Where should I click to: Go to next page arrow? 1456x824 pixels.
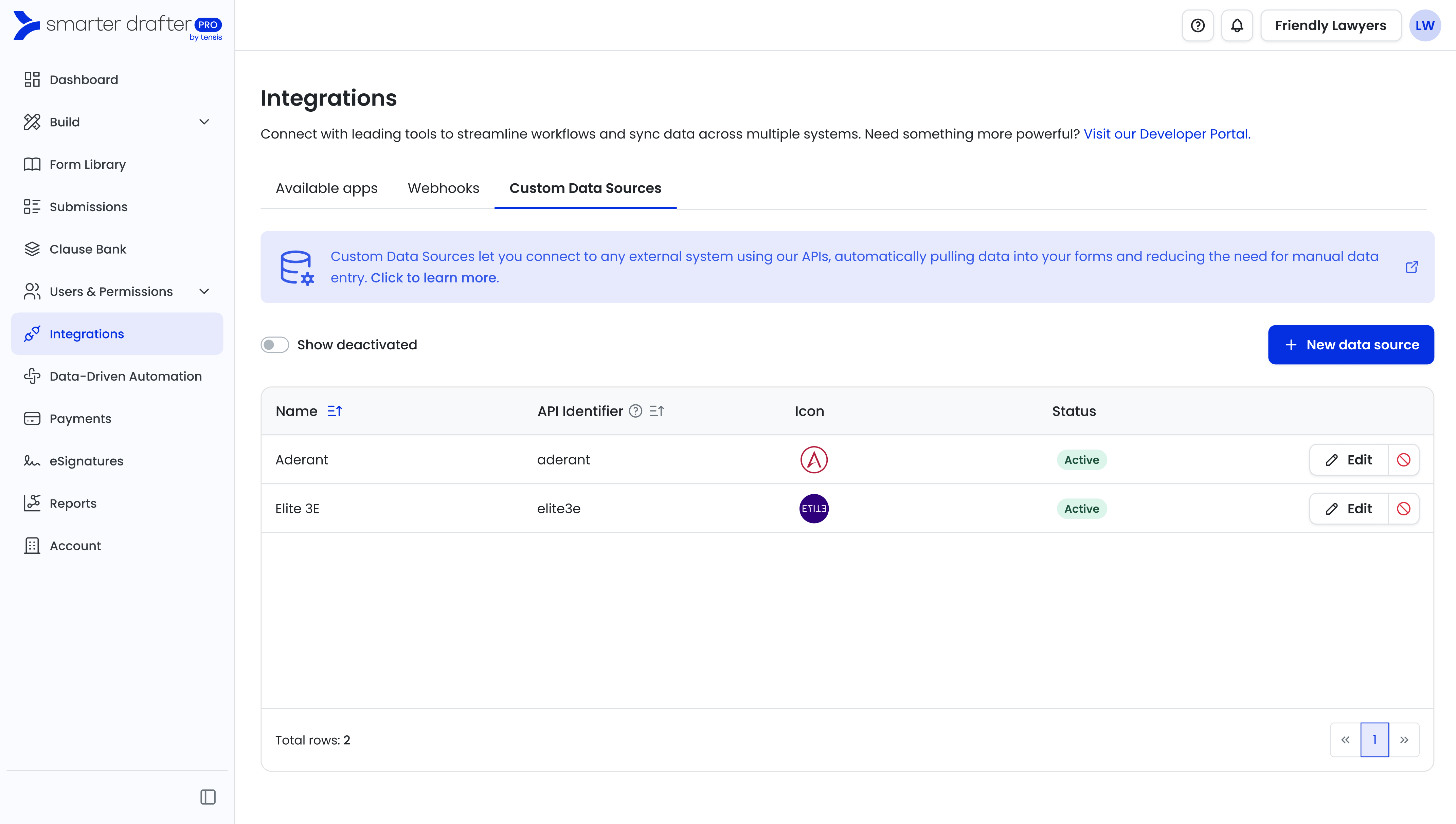pyautogui.click(x=1404, y=740)
